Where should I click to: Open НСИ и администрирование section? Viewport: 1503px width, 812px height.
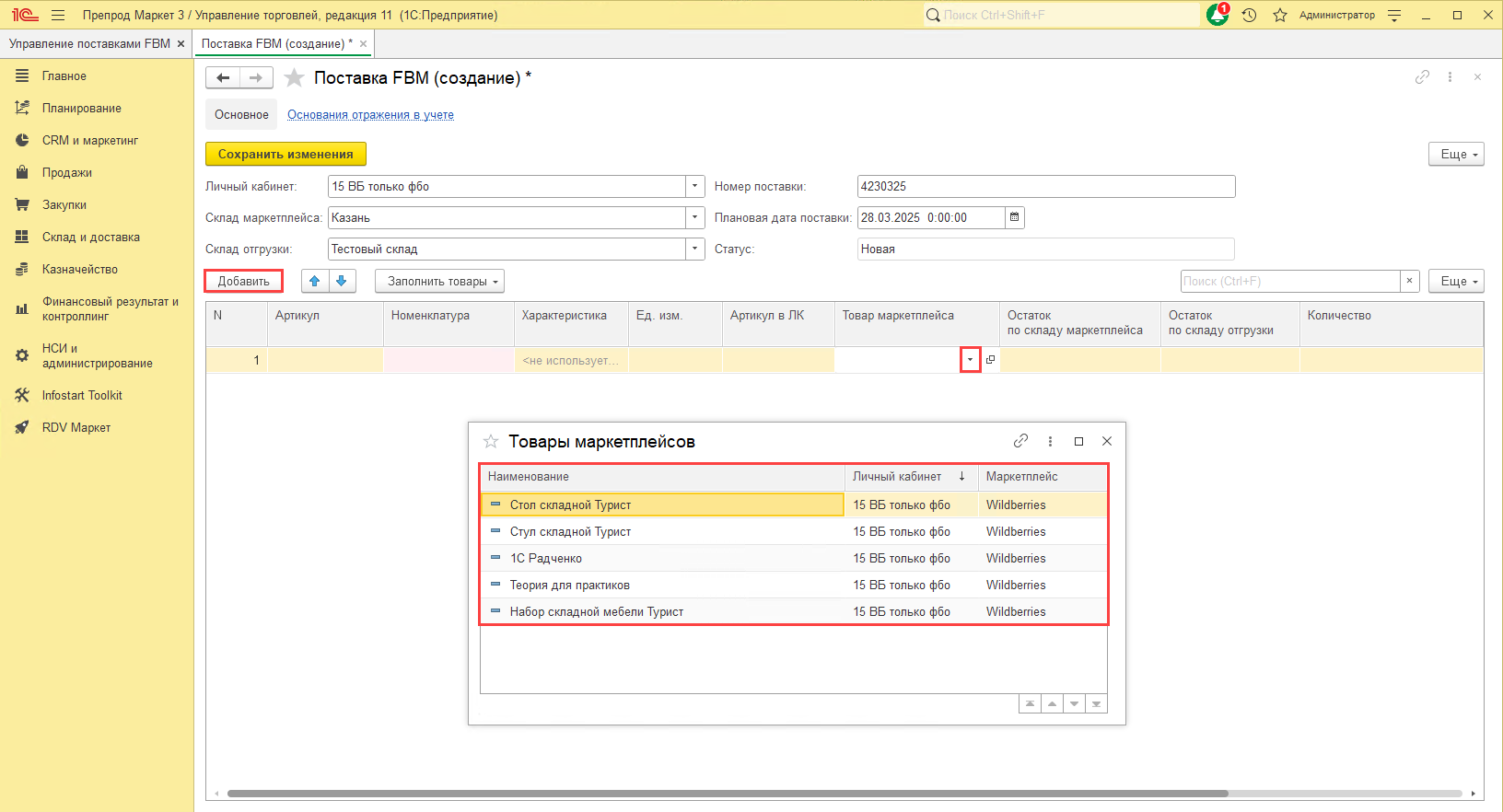[97, 355]
